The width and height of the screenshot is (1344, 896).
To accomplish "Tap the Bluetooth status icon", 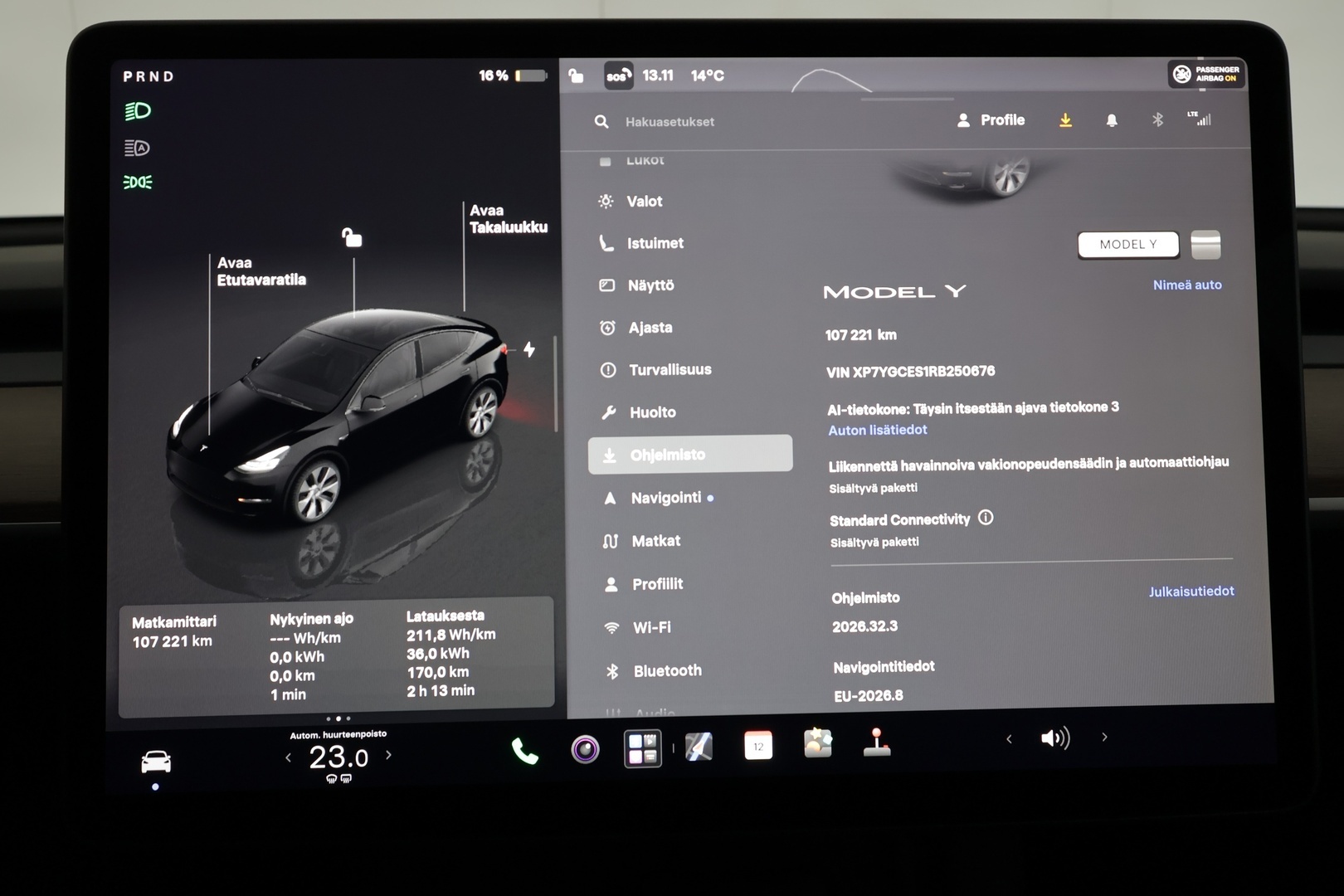I will click(x=1157, y=119).
